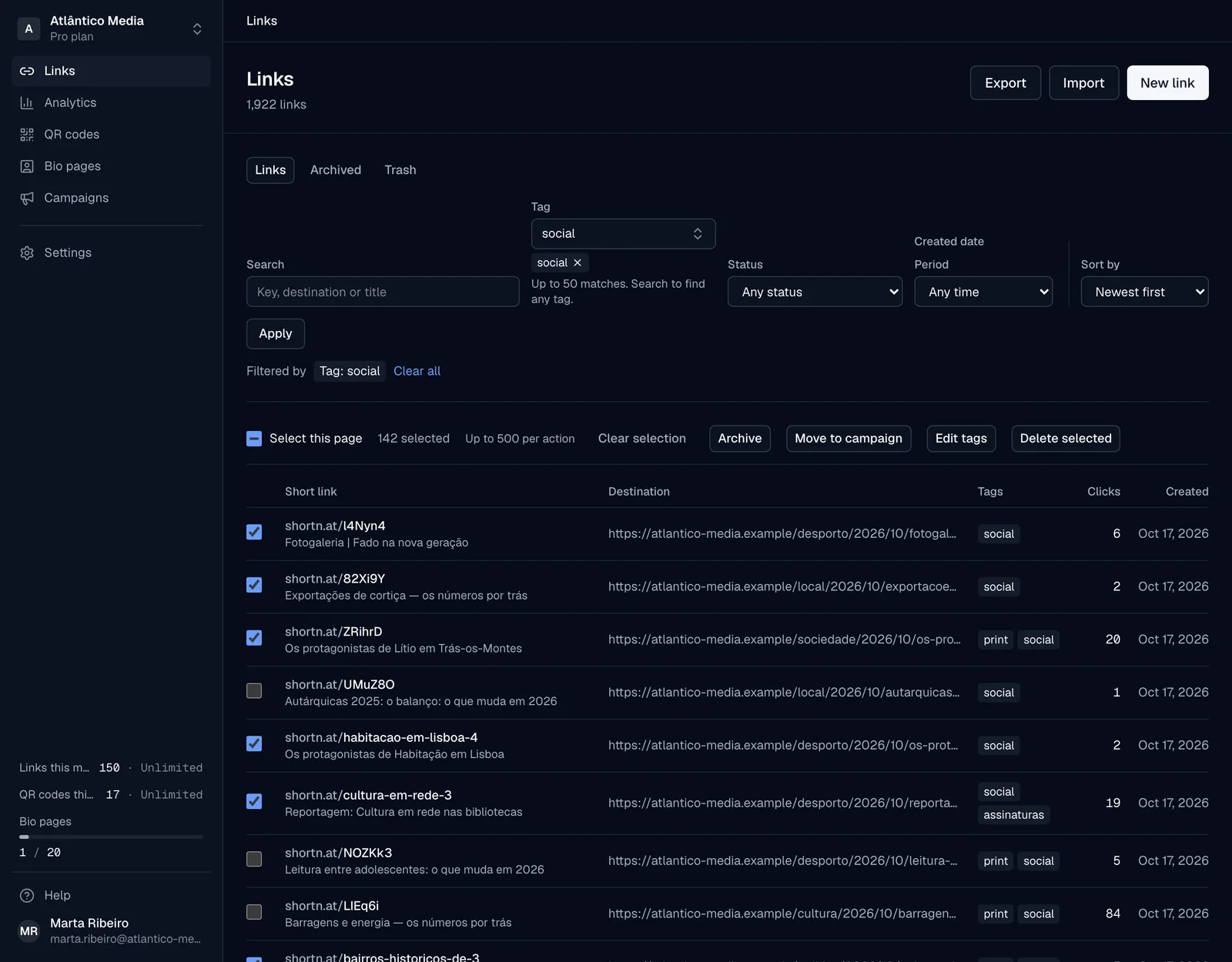Open the Analytics chart icon
This screenshot has height=962, width=1232.
click(x=27, y=102)
